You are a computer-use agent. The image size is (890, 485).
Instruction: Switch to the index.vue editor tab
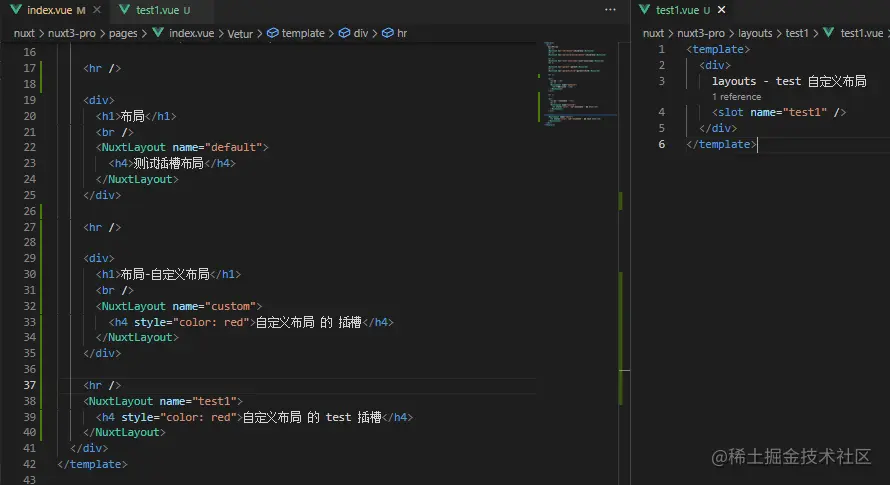tap(49, 10)
